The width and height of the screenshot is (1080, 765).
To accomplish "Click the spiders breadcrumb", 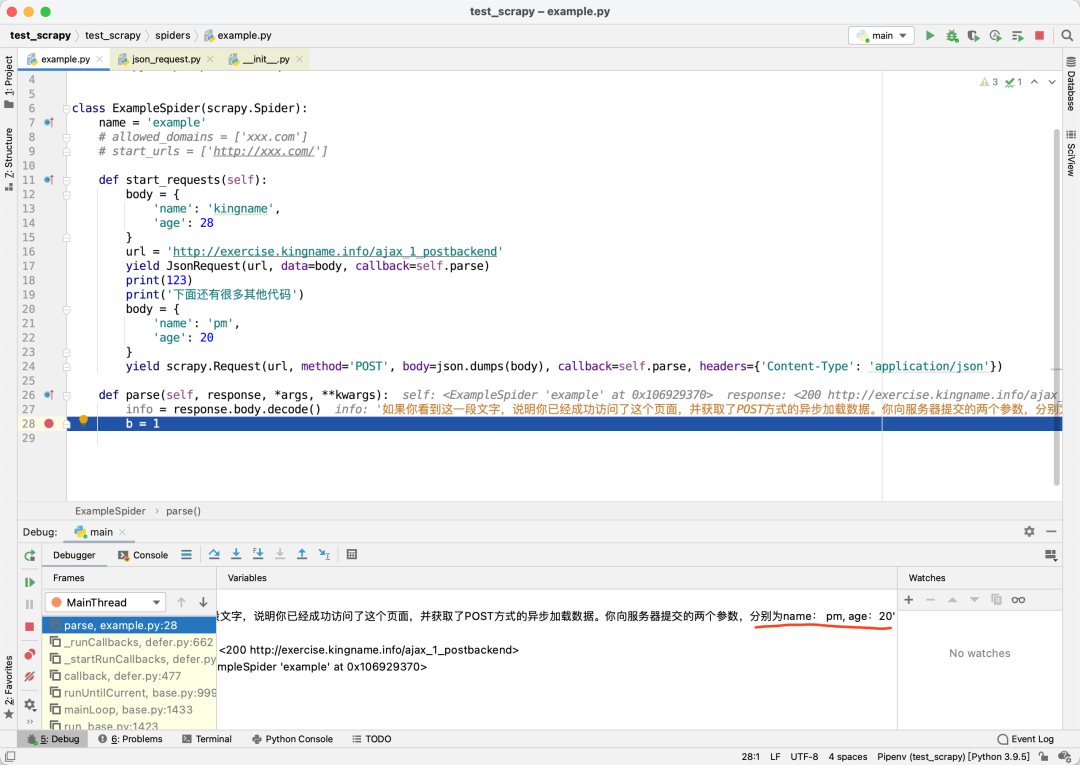I will click(x=172, y=35).
